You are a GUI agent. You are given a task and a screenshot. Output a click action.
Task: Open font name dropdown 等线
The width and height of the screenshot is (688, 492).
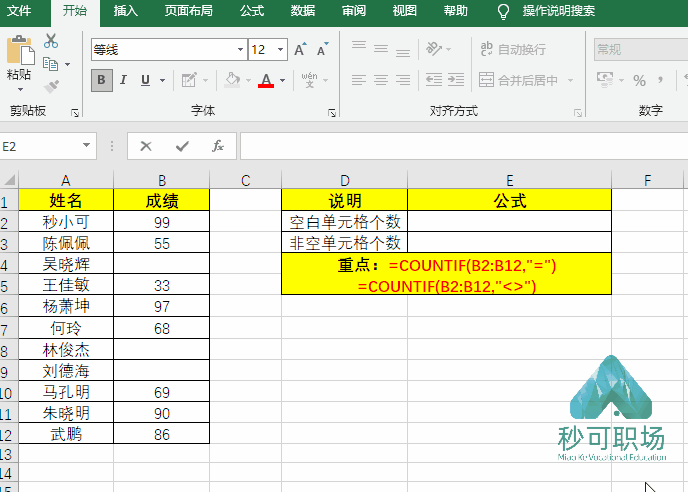coord(240,50)
